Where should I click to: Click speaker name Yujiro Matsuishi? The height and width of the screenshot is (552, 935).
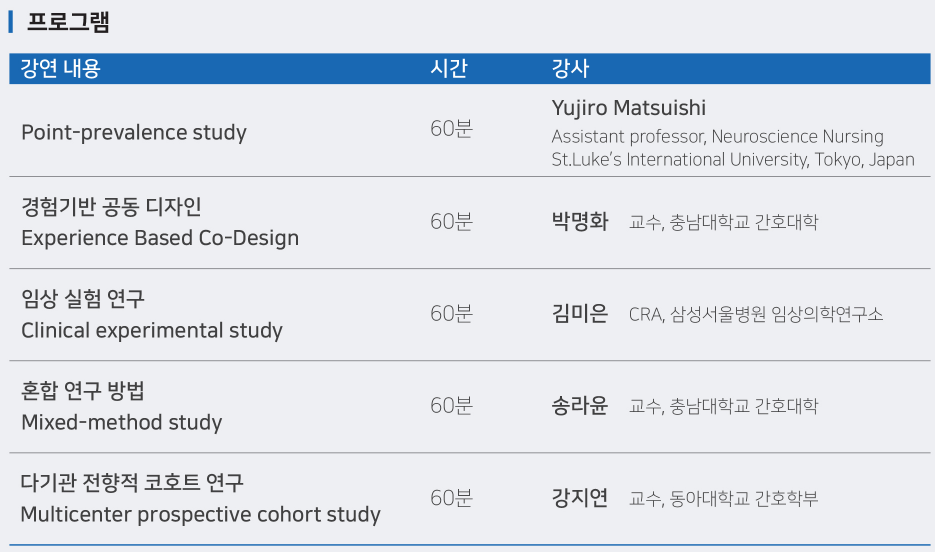click(x=628, y=108)
